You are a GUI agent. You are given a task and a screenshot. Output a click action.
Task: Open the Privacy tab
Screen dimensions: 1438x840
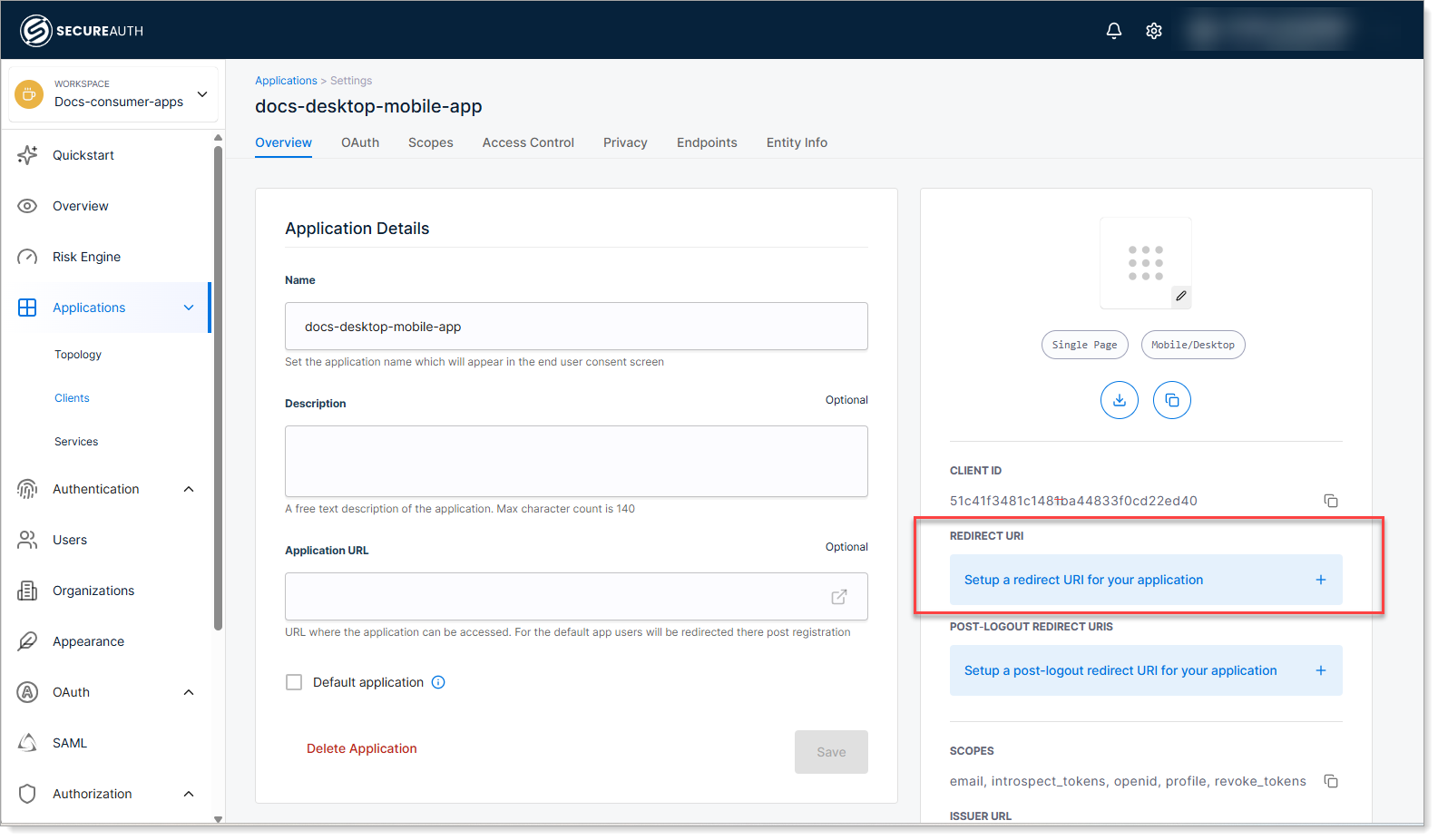(x=625, y=142)
